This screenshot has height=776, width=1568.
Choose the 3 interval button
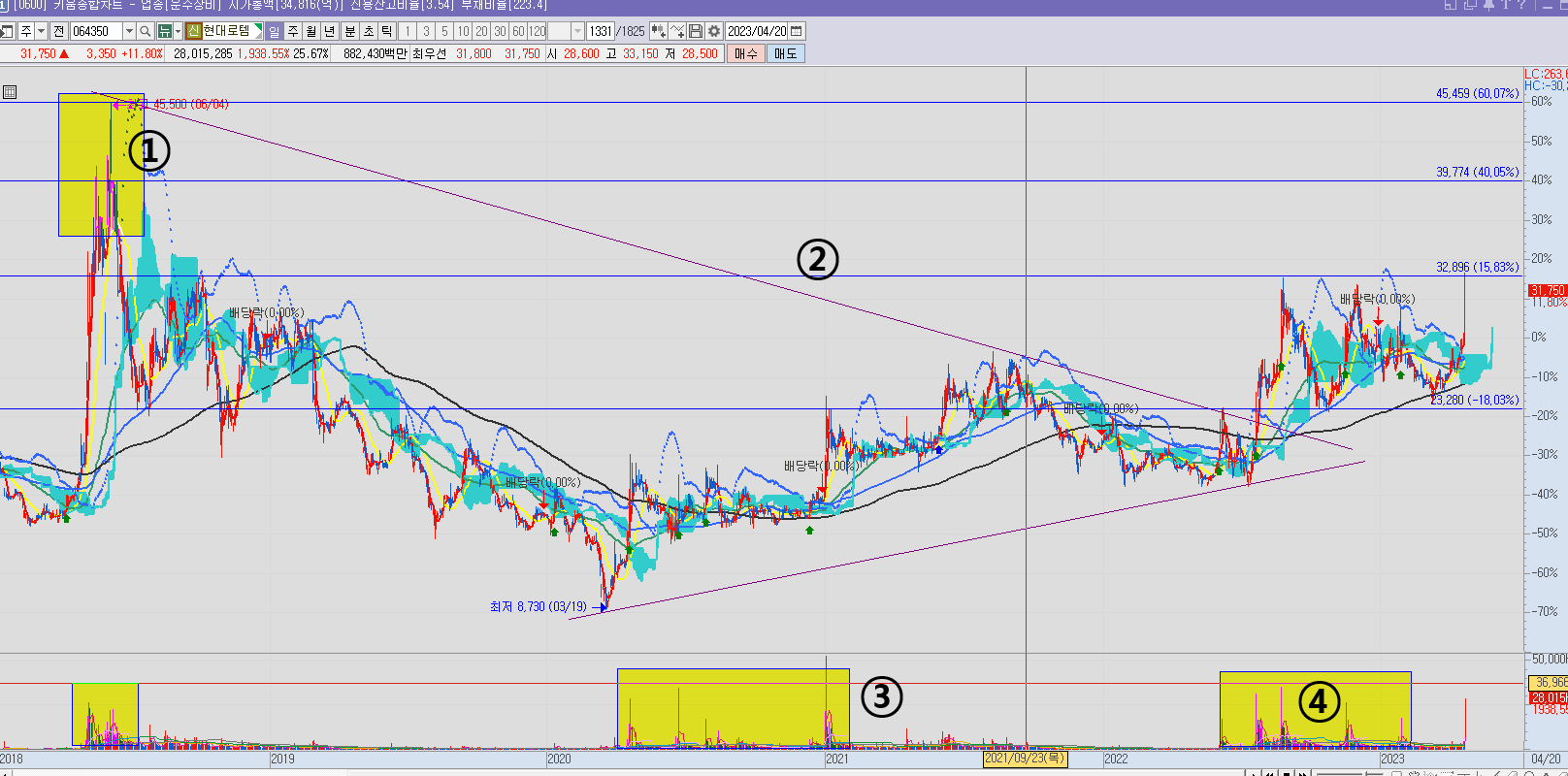click(x=426, y=31)
